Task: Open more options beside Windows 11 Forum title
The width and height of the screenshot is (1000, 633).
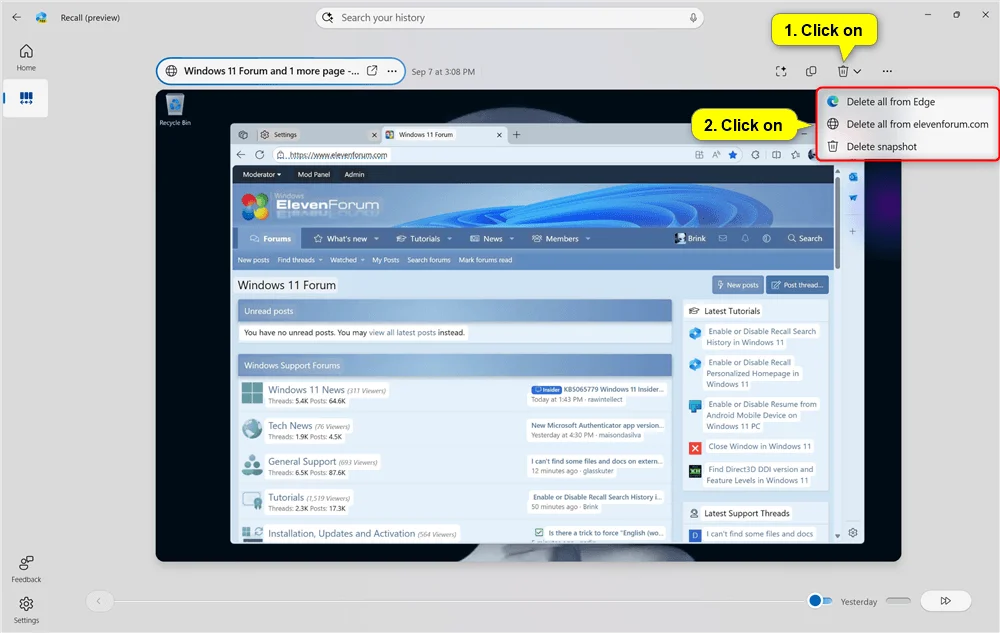Action: tap(392, 71)
